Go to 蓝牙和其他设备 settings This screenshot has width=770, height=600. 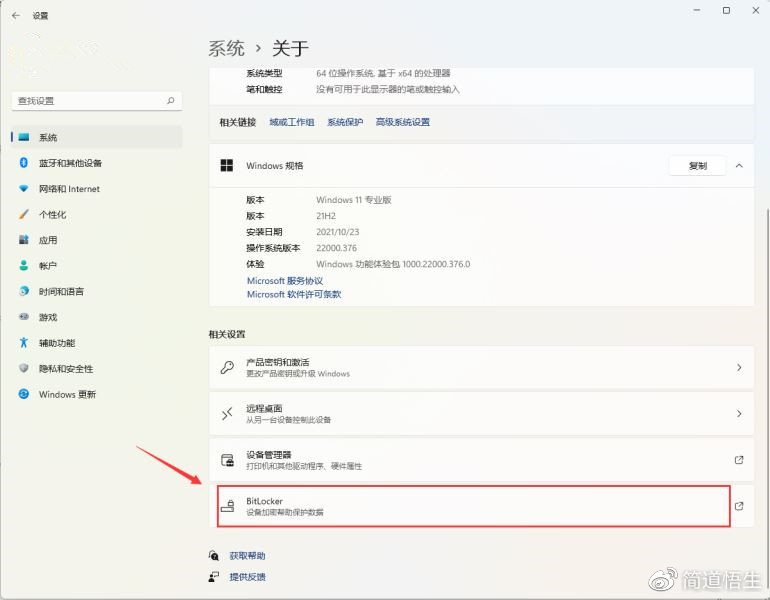[96, 163]
